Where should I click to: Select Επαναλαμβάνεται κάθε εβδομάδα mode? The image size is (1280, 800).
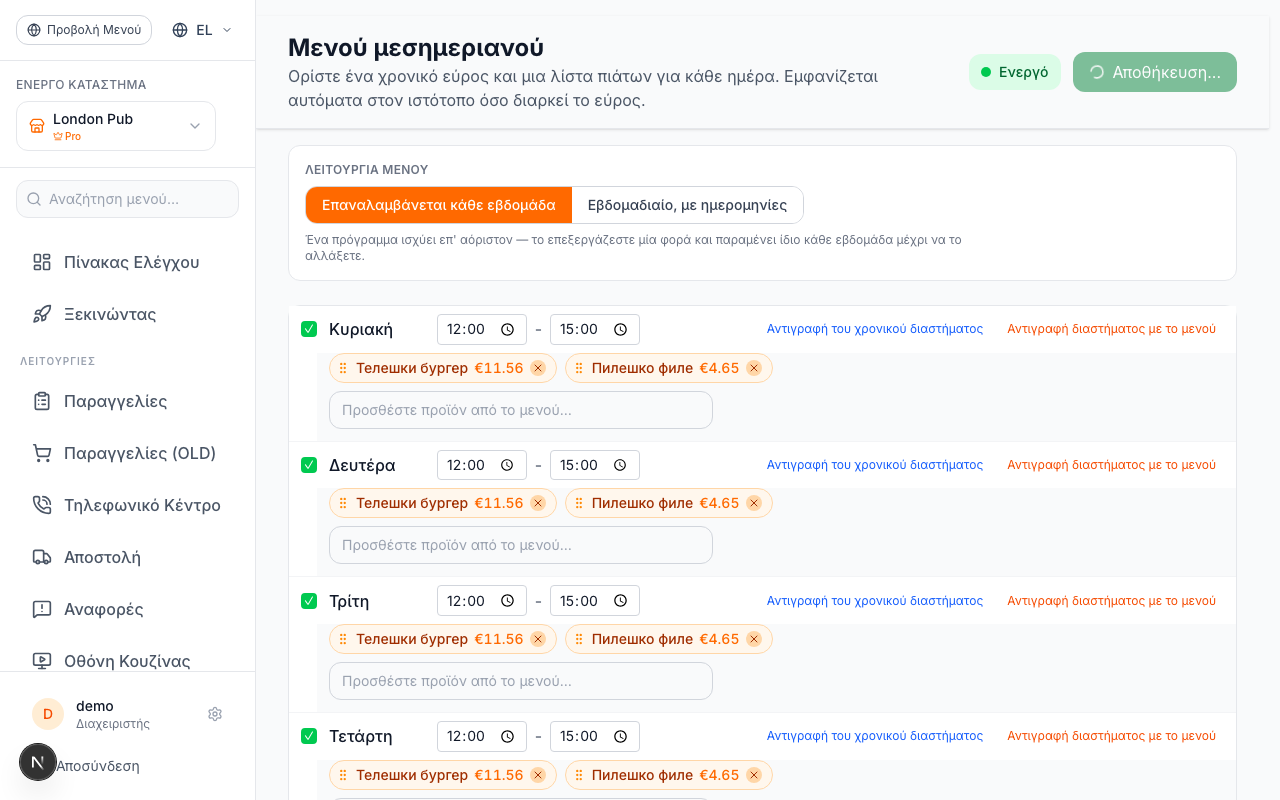click(439, 205)
